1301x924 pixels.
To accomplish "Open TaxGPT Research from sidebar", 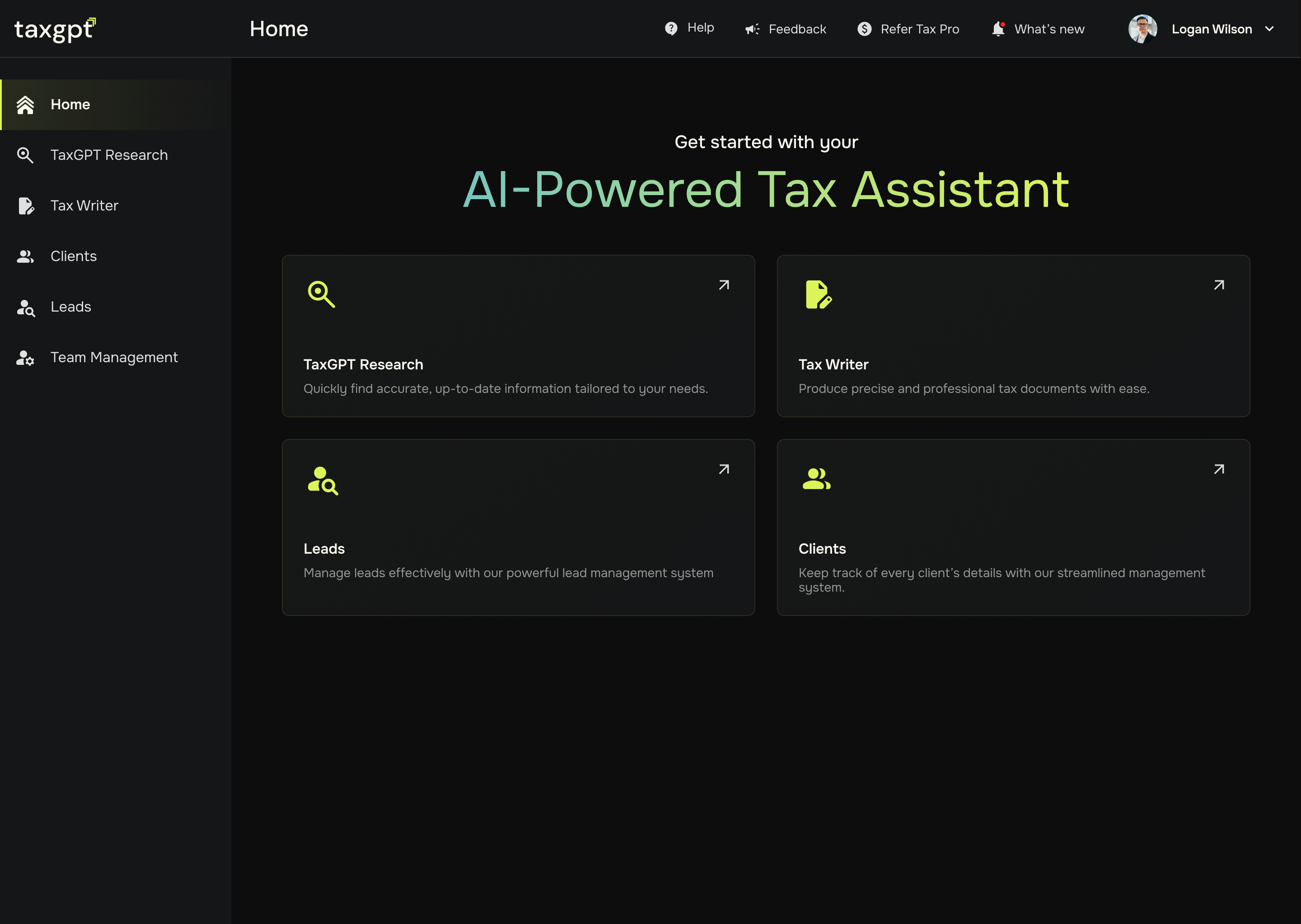I will click(x=109, y=155).
